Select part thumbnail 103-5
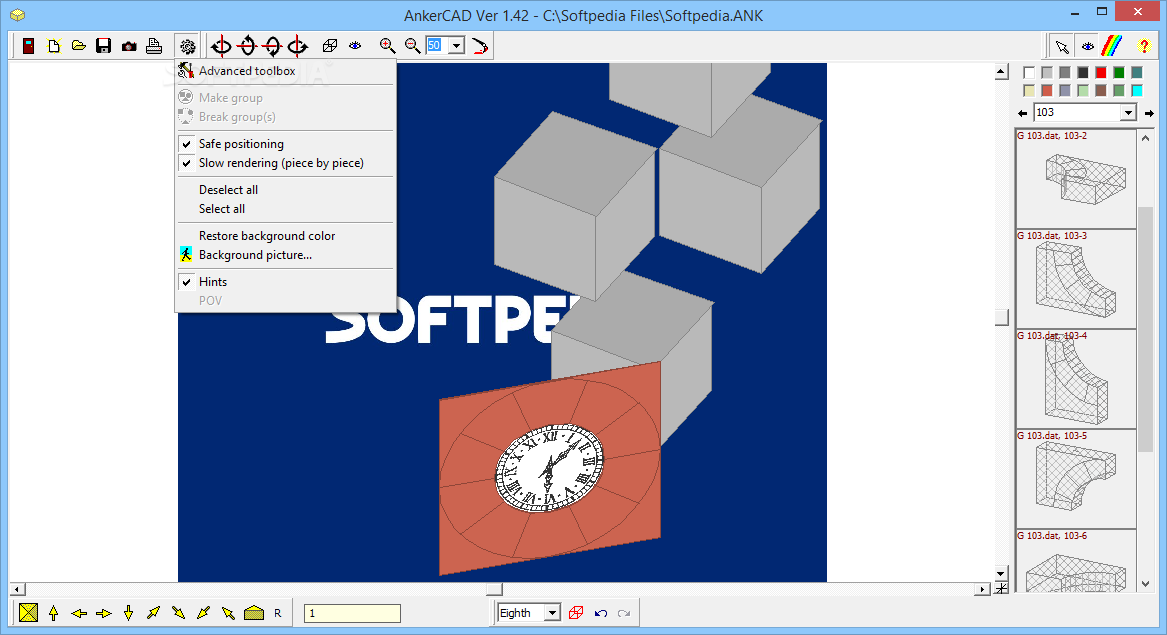The image size is (1167, 635). (x=1075, y=479)
